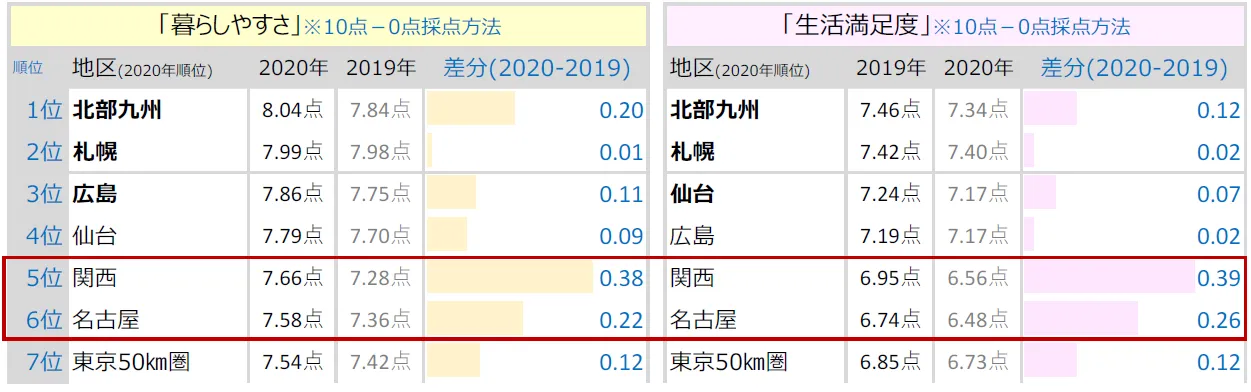
Task: Click the yellow bar in 関西 row
Action: click(x=510, y=278)
